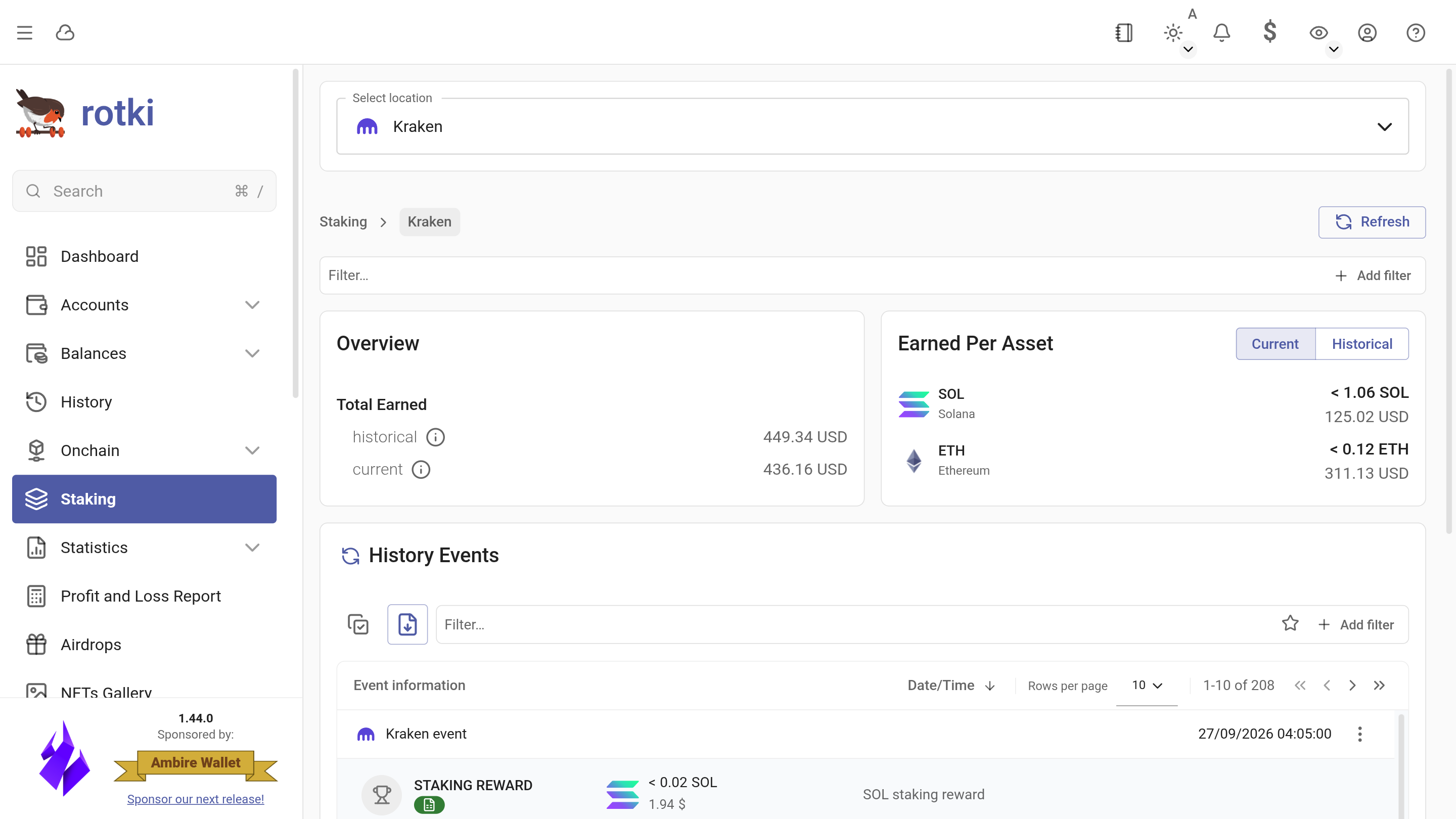Sort by Date/Time column
The width and height of the screenshot is (1456, 819).
click(951, 686)
